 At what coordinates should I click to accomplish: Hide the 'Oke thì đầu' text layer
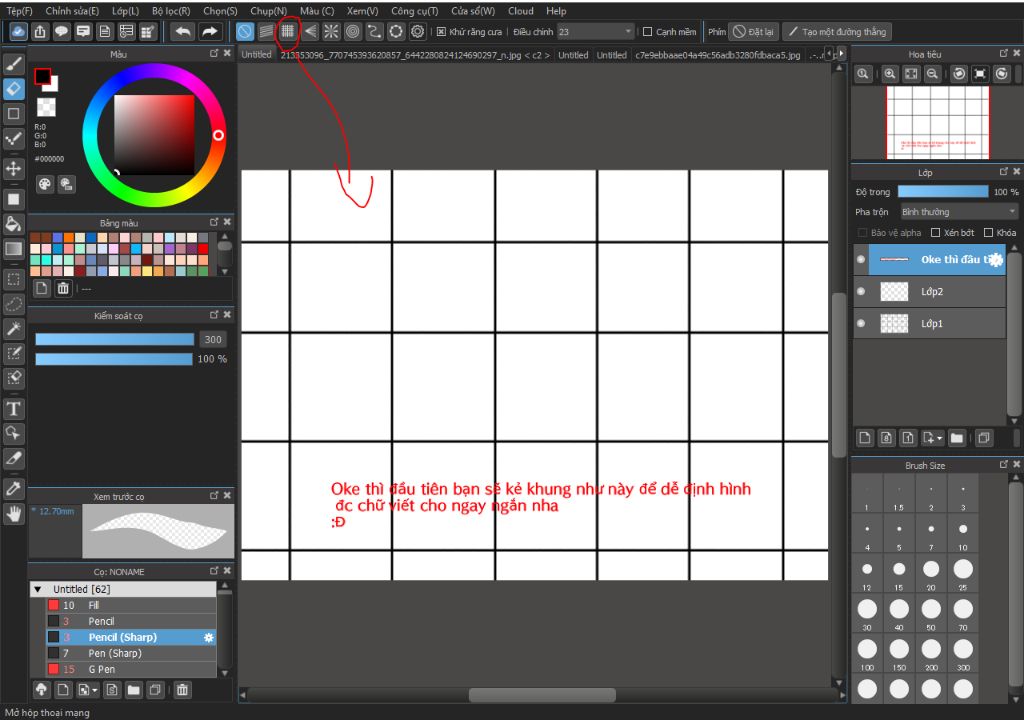(x=861, y=259)
